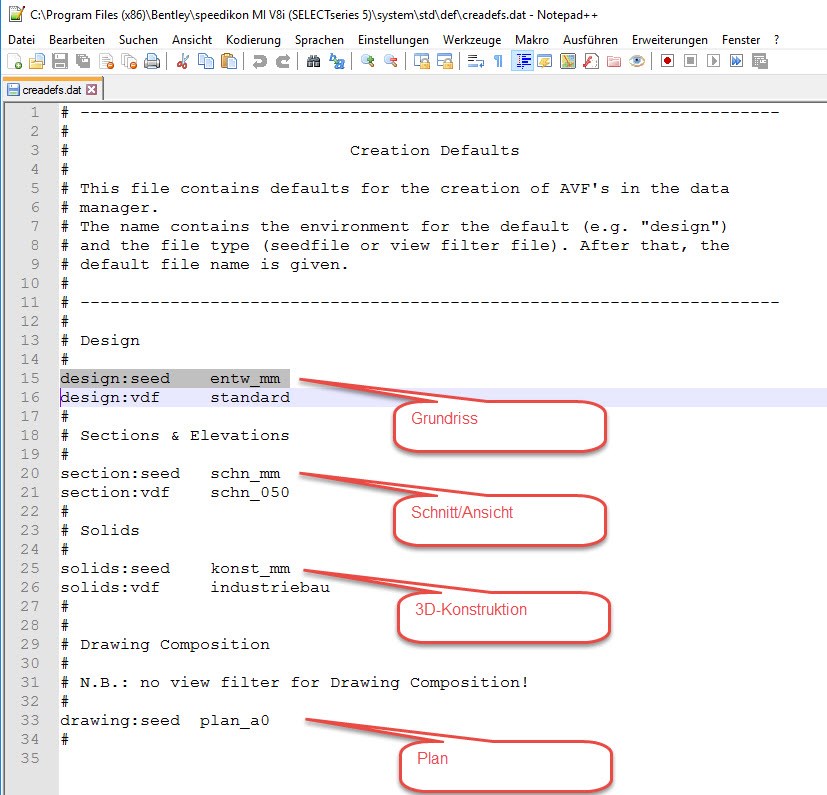This screenshot has width=827, height=795.
Task: Cut selection with scissors icon
Action: 182,62
